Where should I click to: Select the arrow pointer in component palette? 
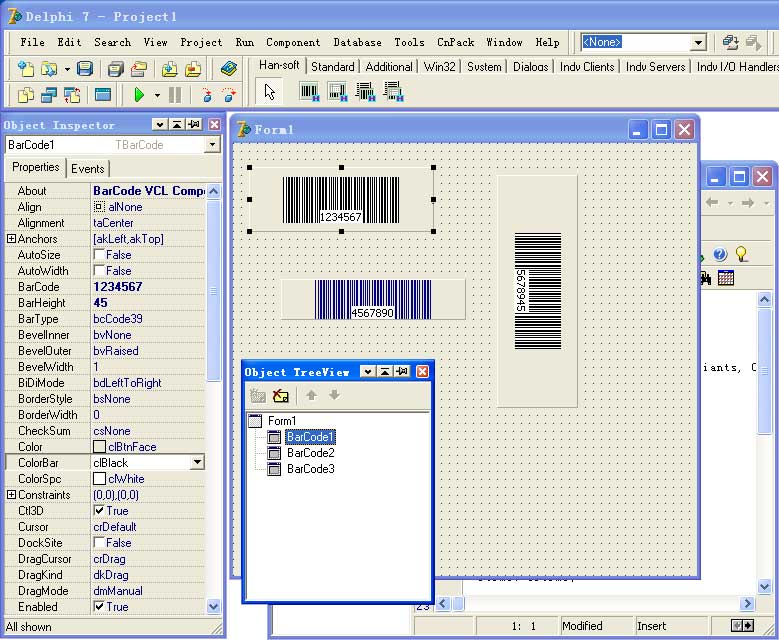269,92
